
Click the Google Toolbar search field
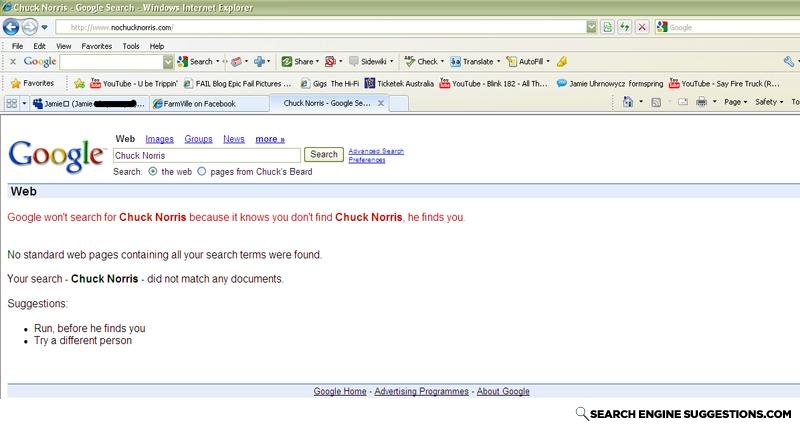tap(111, 62)
